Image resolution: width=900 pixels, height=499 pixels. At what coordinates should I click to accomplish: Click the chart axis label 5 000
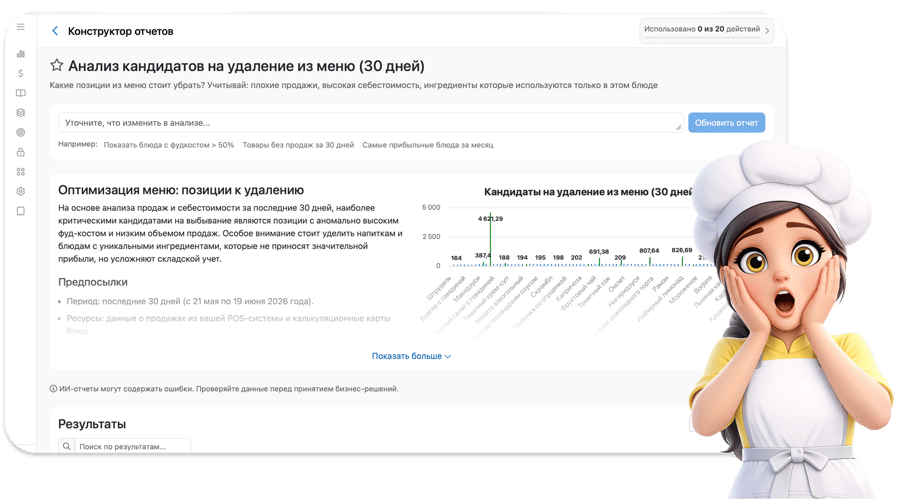(x=431, y=207)
